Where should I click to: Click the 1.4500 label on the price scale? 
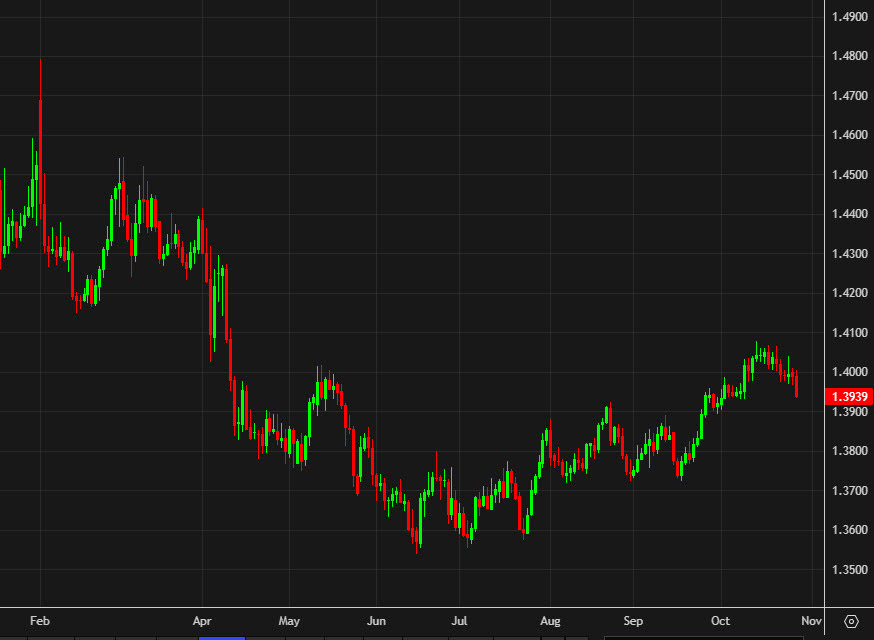pyautogui.click(x=849, y=174)
